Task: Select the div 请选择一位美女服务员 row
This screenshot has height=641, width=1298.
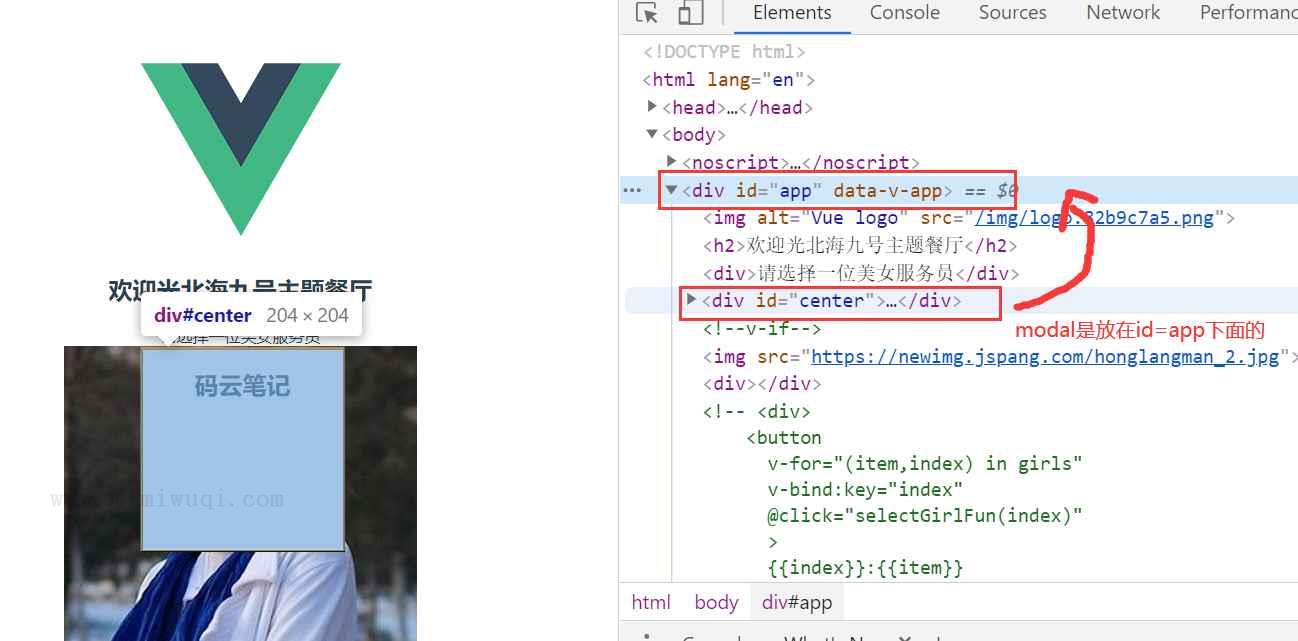Action: 861,273
